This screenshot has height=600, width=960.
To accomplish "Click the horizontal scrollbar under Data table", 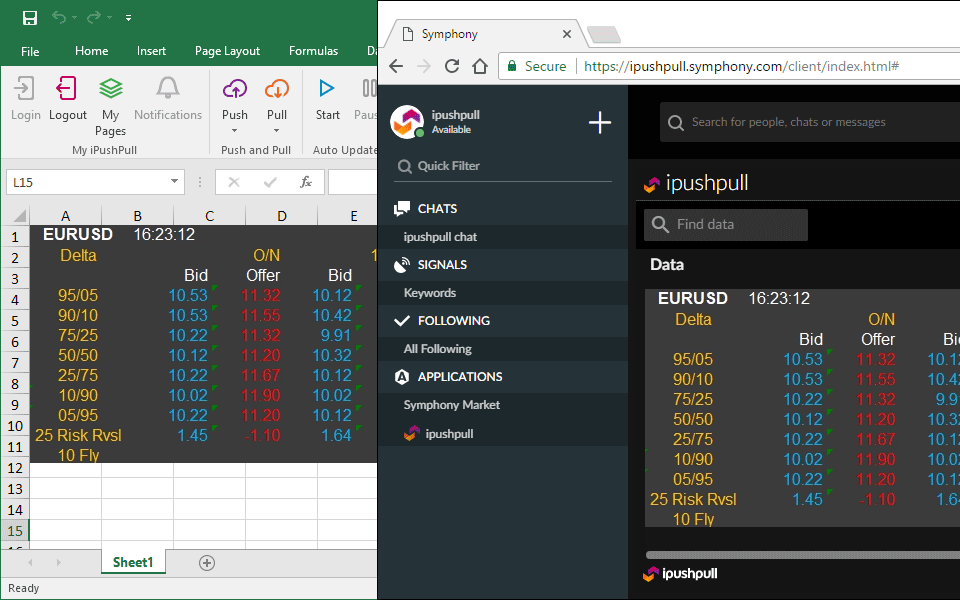I will tap(803, 555).
